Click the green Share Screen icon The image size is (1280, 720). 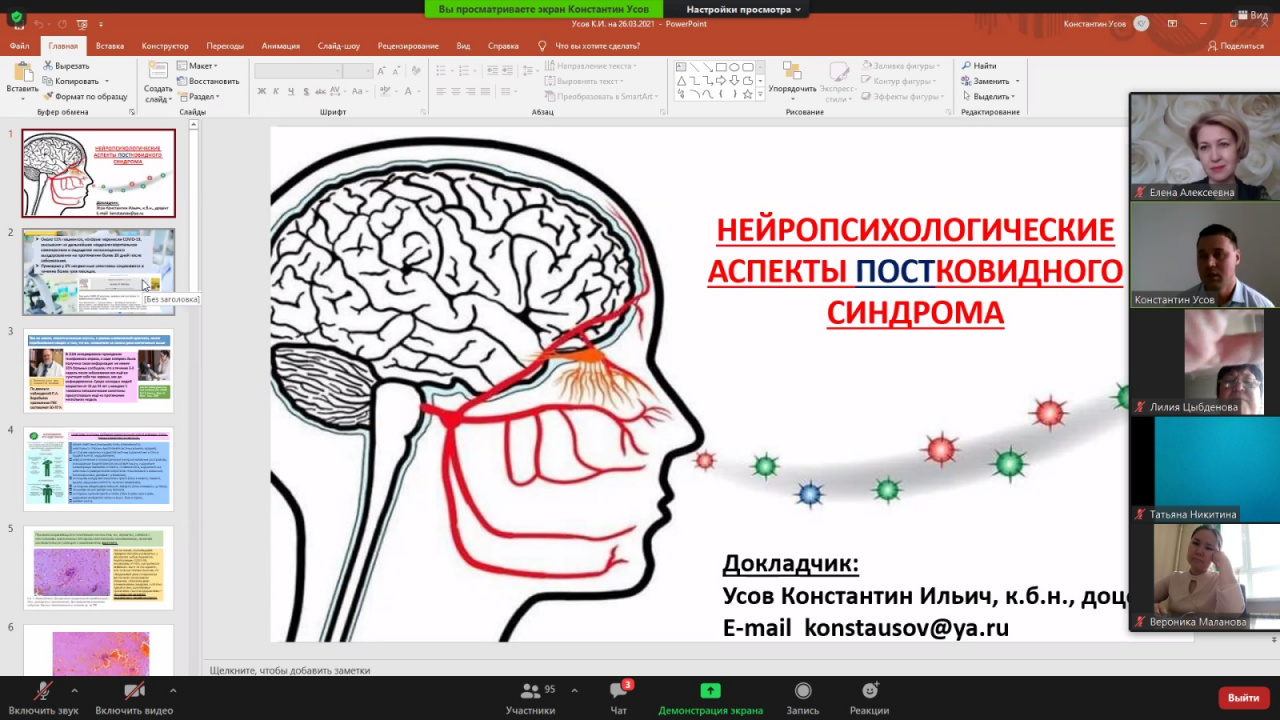(710, 691)
